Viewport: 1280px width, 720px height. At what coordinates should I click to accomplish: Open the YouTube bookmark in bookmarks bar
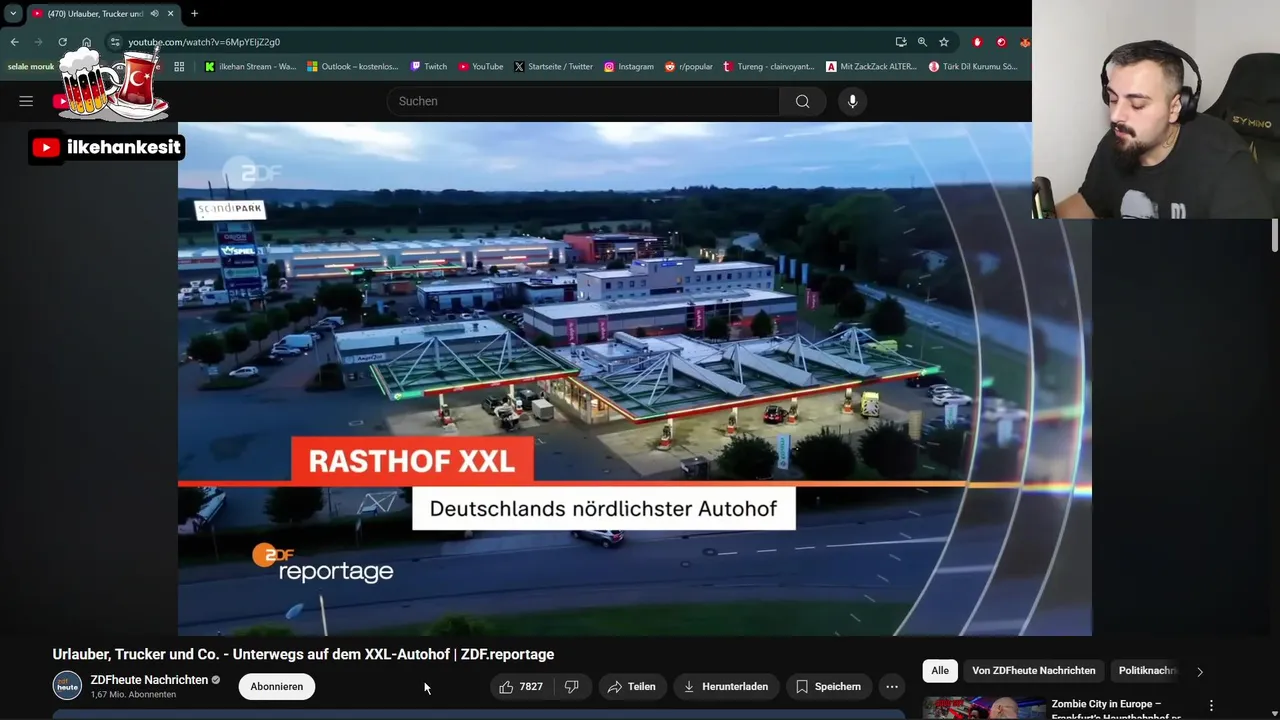tap(481, 67)
